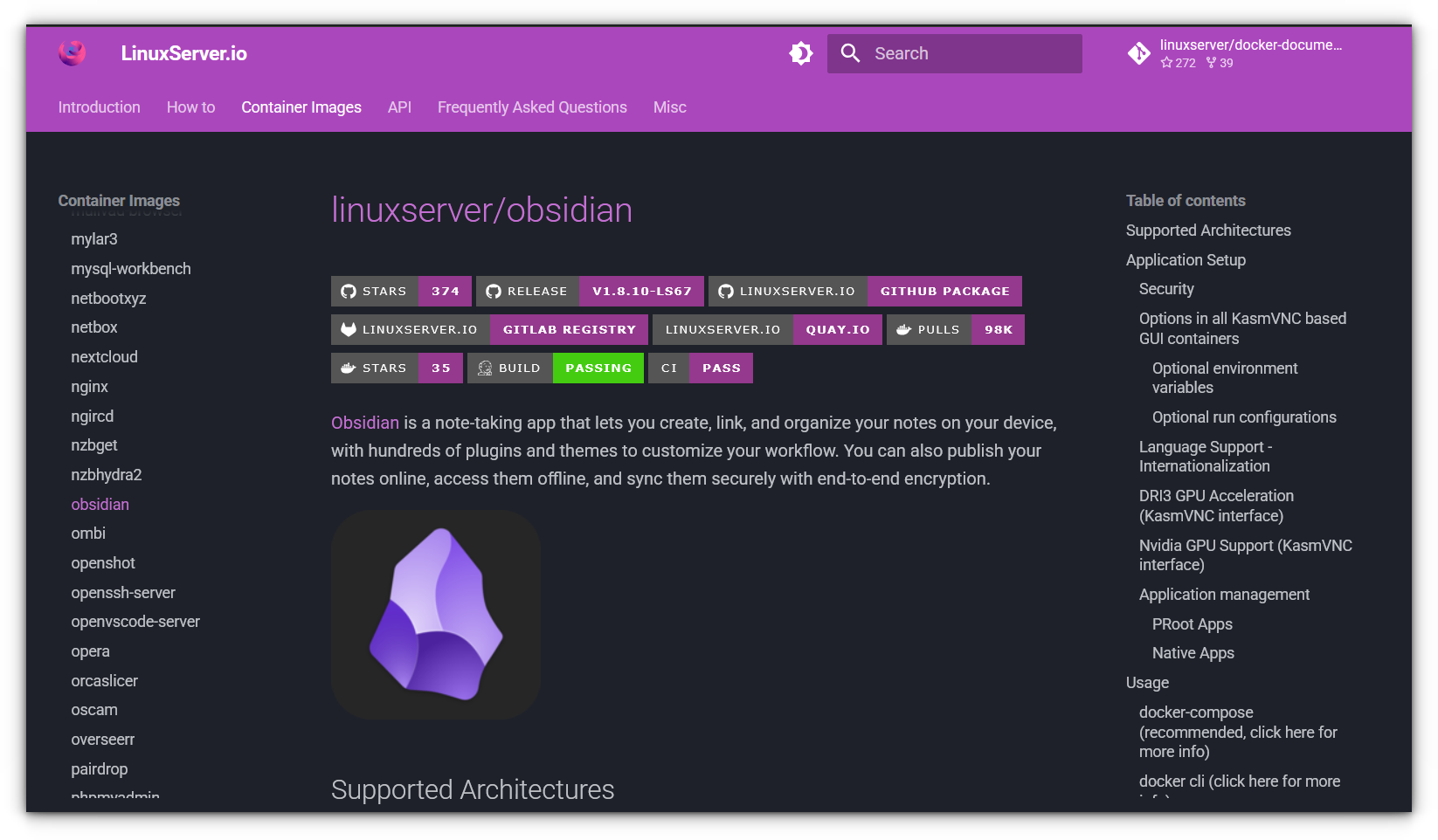
Task: Go to Nvidia GPU Support section
Action: click(1246, 555)
